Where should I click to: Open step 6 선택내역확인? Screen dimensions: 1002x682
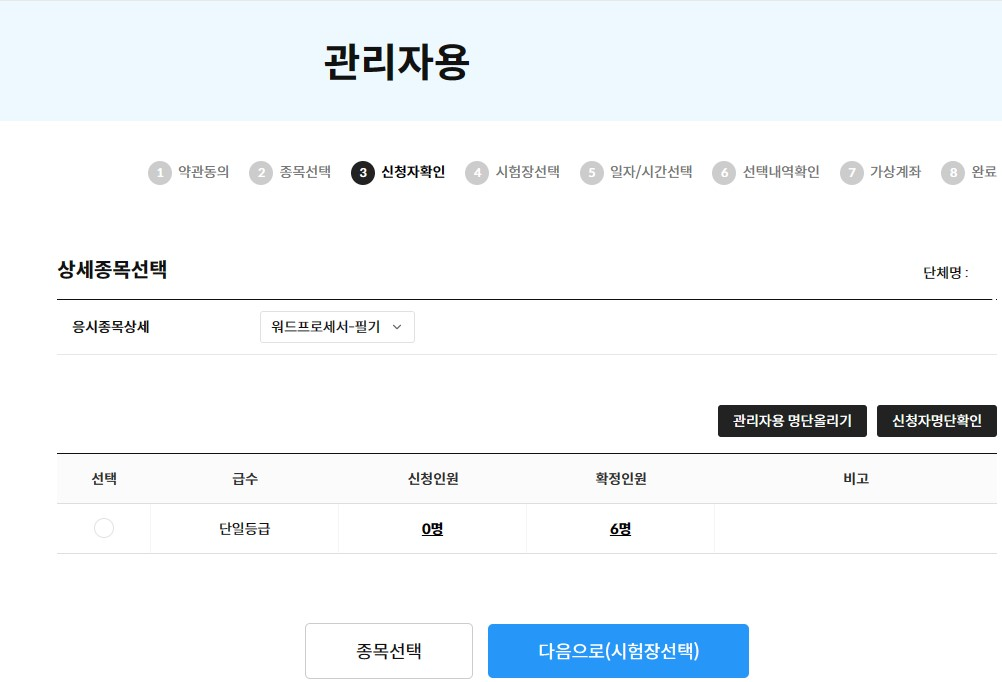(x=766, y=173)
